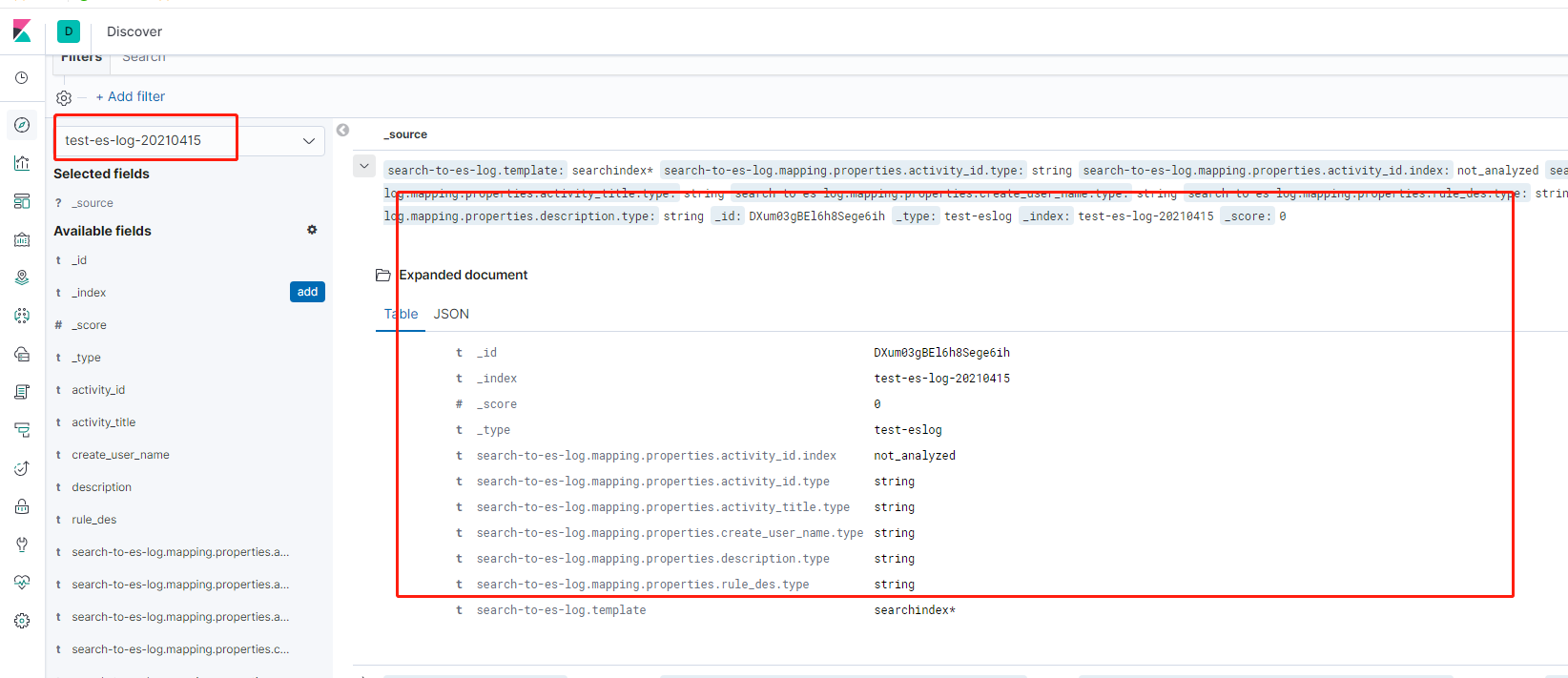Open test-es-log-20210415 index pattern dropdown
The height and width of the screenshot is (678, 1568).
(x=190, y=140)
